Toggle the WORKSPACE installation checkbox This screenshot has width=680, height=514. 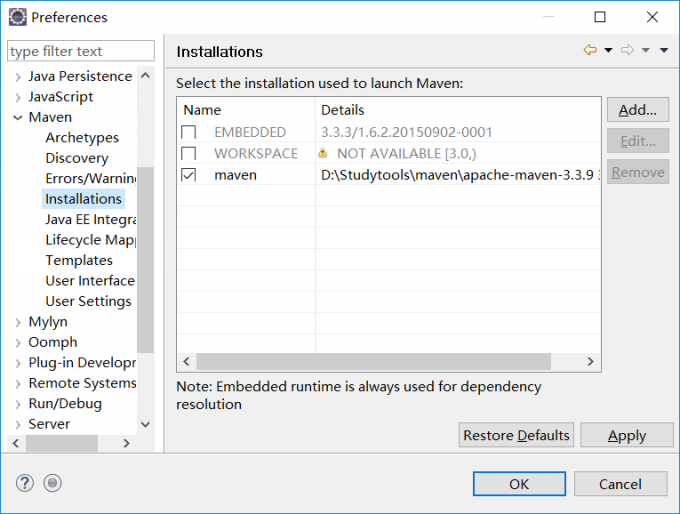[x=189, y=154]
